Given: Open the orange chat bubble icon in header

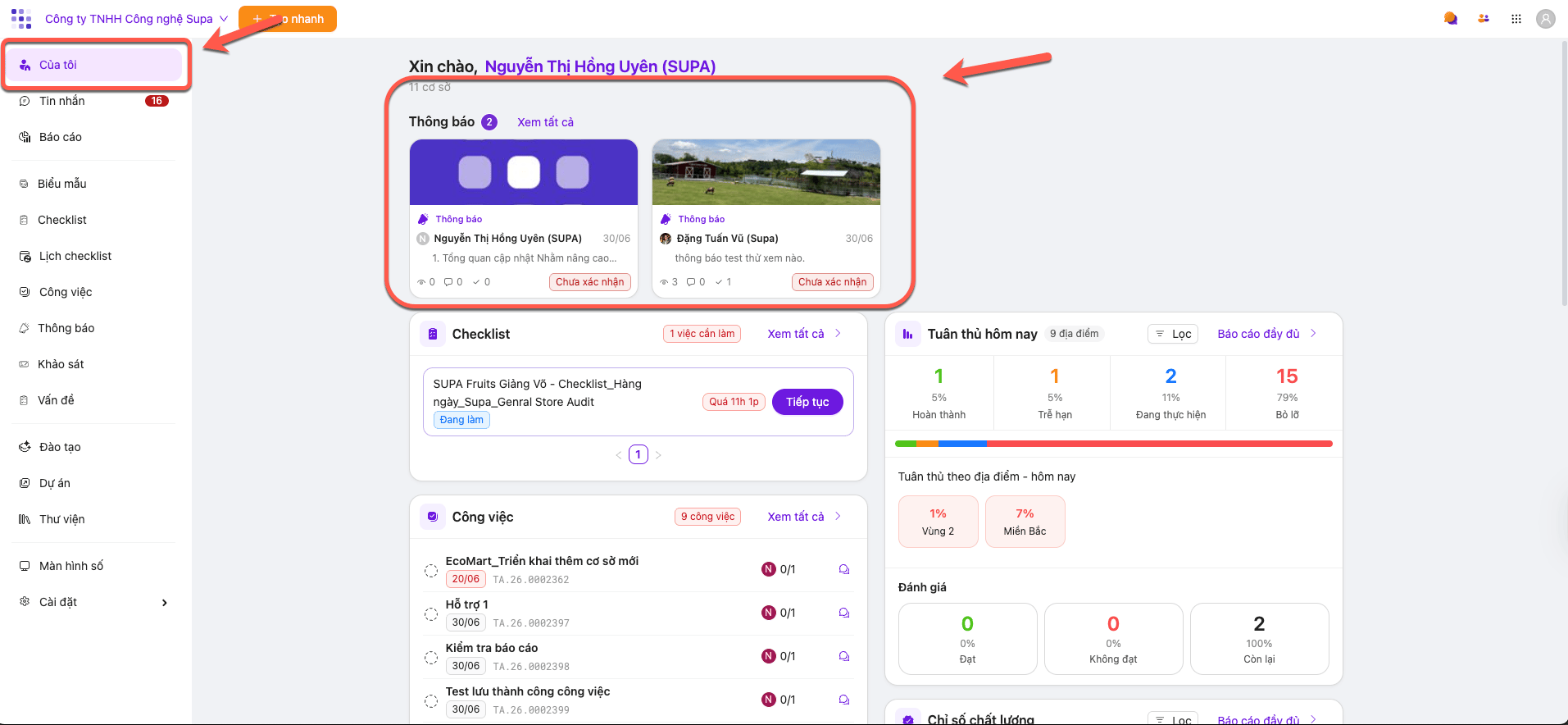Looking at the screenshot, I should 1450,19.
